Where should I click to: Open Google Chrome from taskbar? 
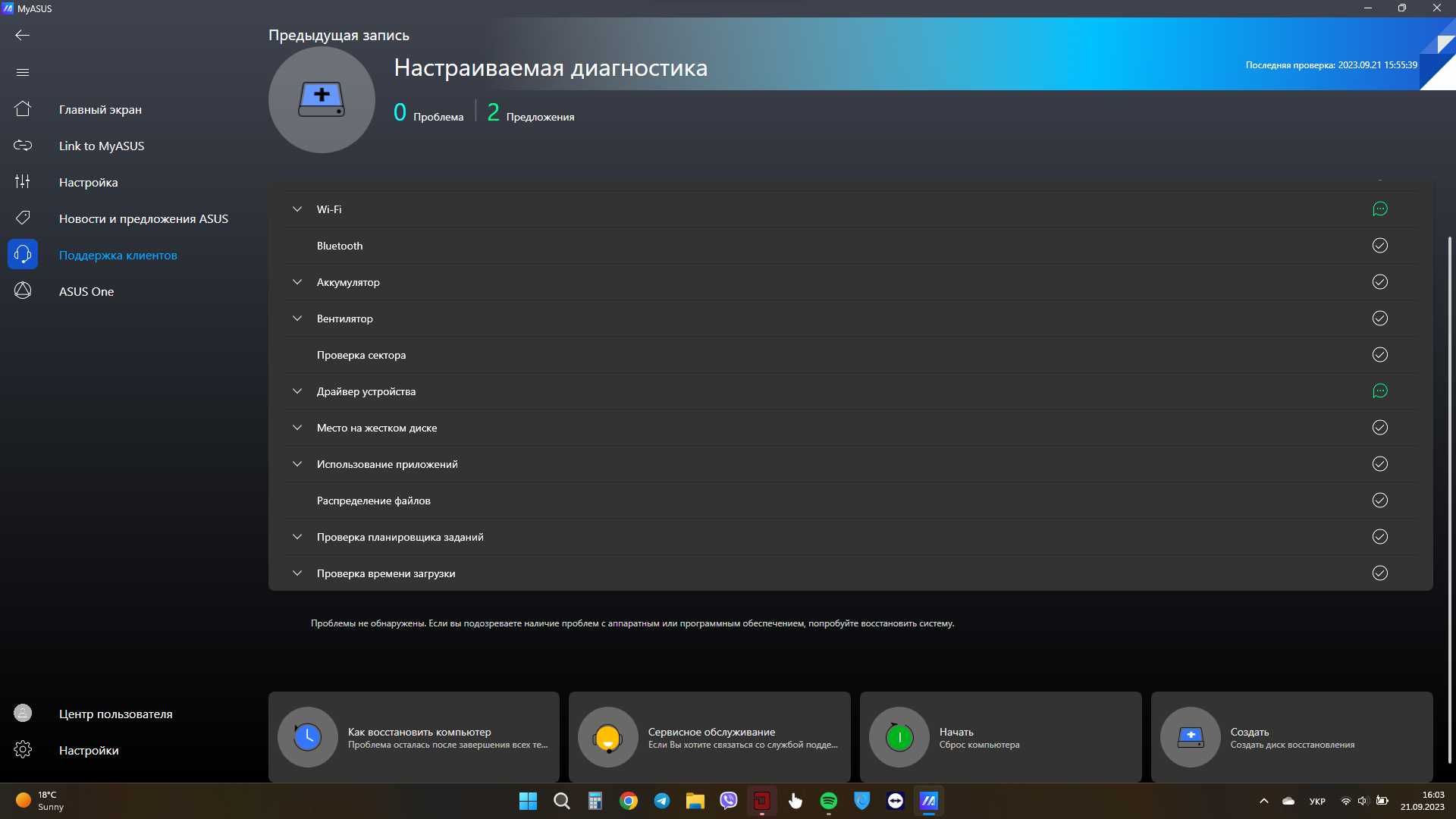tap(629, 801)
